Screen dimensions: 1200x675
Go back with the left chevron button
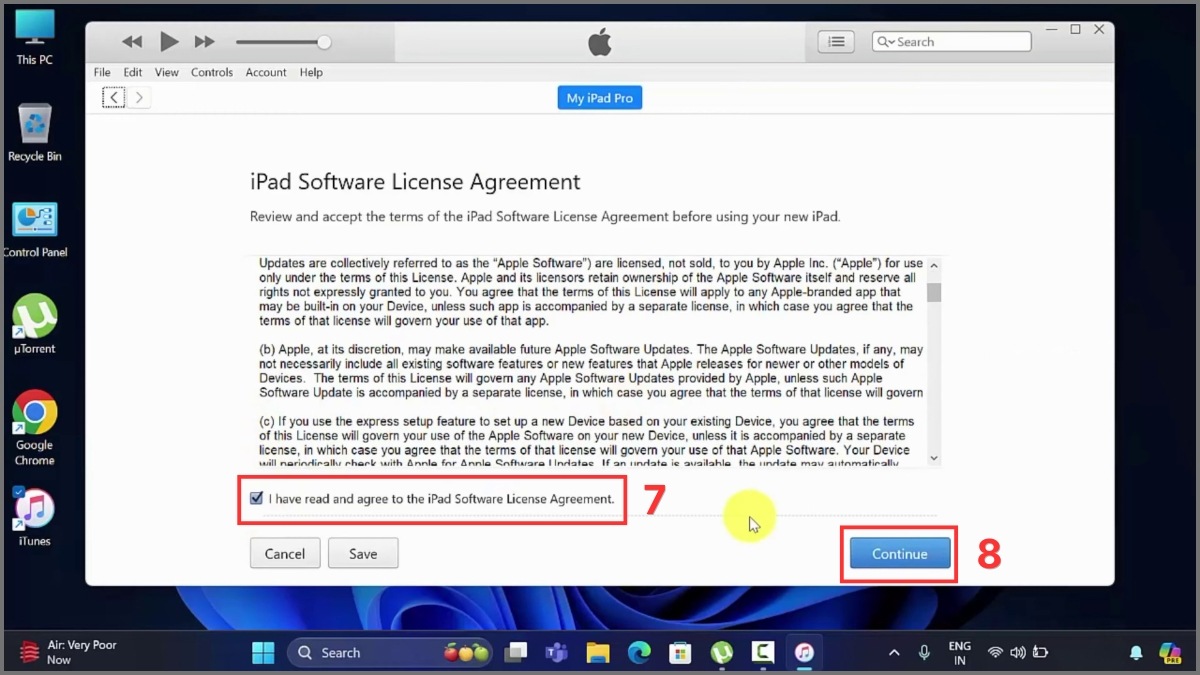pyautogui.click(x=114, y=97)
